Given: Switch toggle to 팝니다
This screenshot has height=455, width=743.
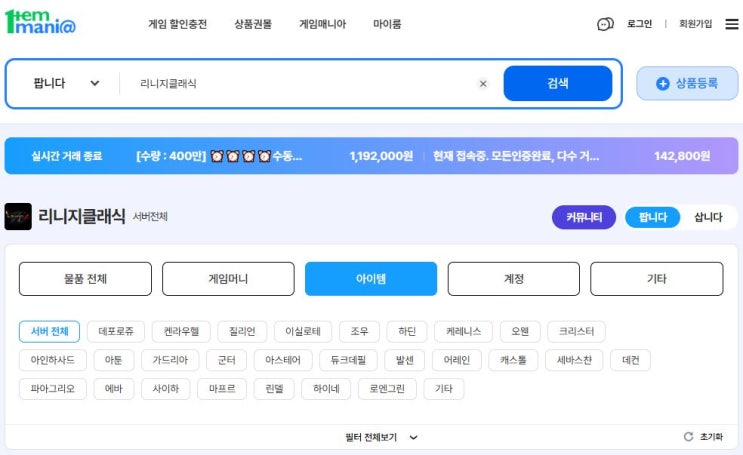Looking at the screenshot, I should coord(652,217).
